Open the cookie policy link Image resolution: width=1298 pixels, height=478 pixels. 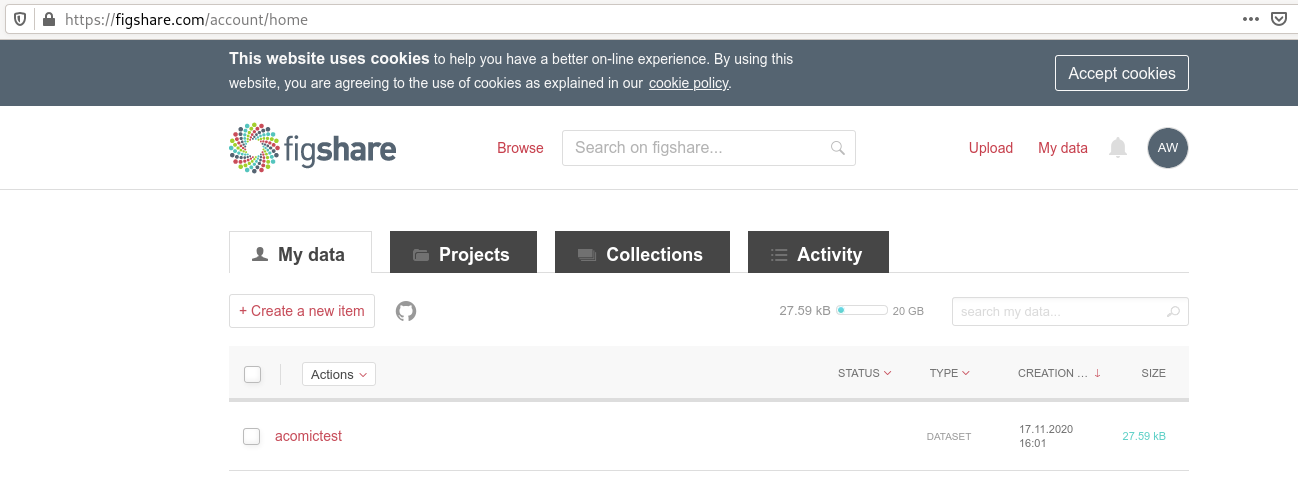[x=688, y=83]
